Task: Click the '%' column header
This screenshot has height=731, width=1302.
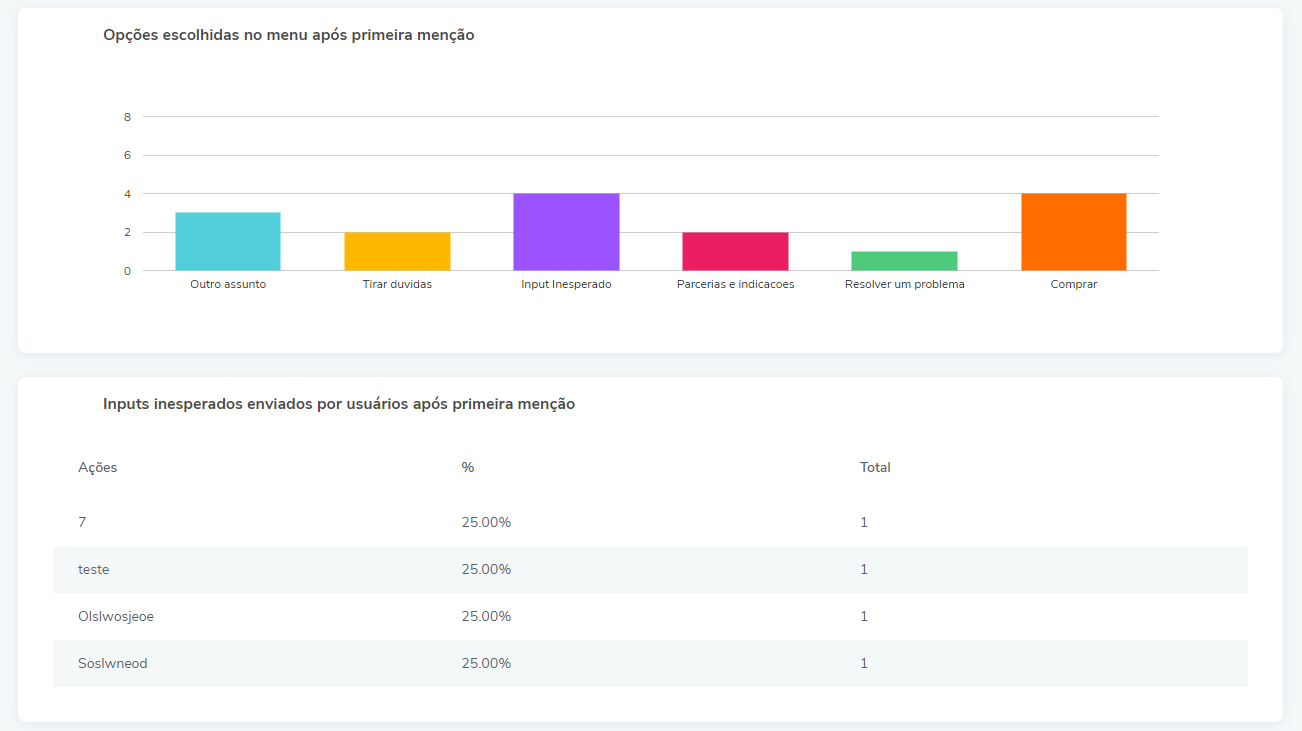Action: pos(467,467)
